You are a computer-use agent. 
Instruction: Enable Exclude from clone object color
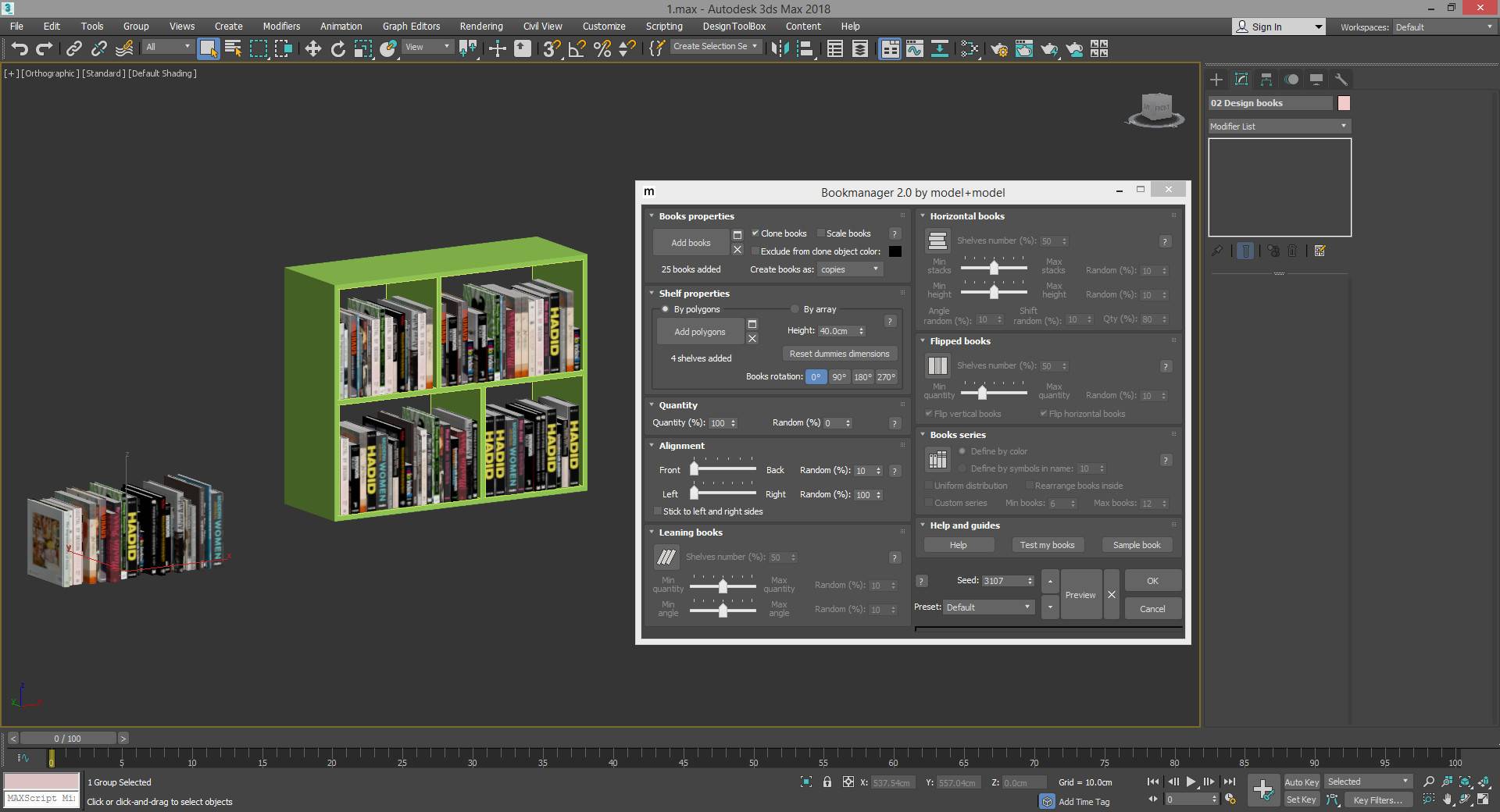tap(755, 251)
